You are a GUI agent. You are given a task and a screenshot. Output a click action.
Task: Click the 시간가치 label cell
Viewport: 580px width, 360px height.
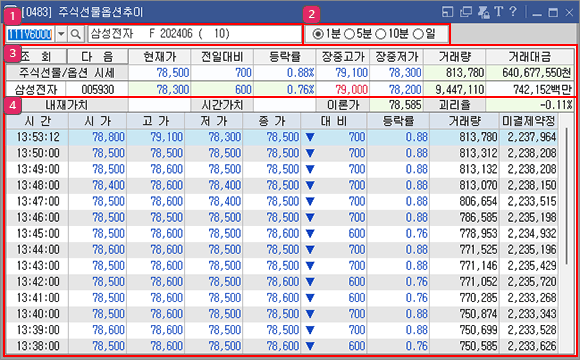tap(222, 105)
